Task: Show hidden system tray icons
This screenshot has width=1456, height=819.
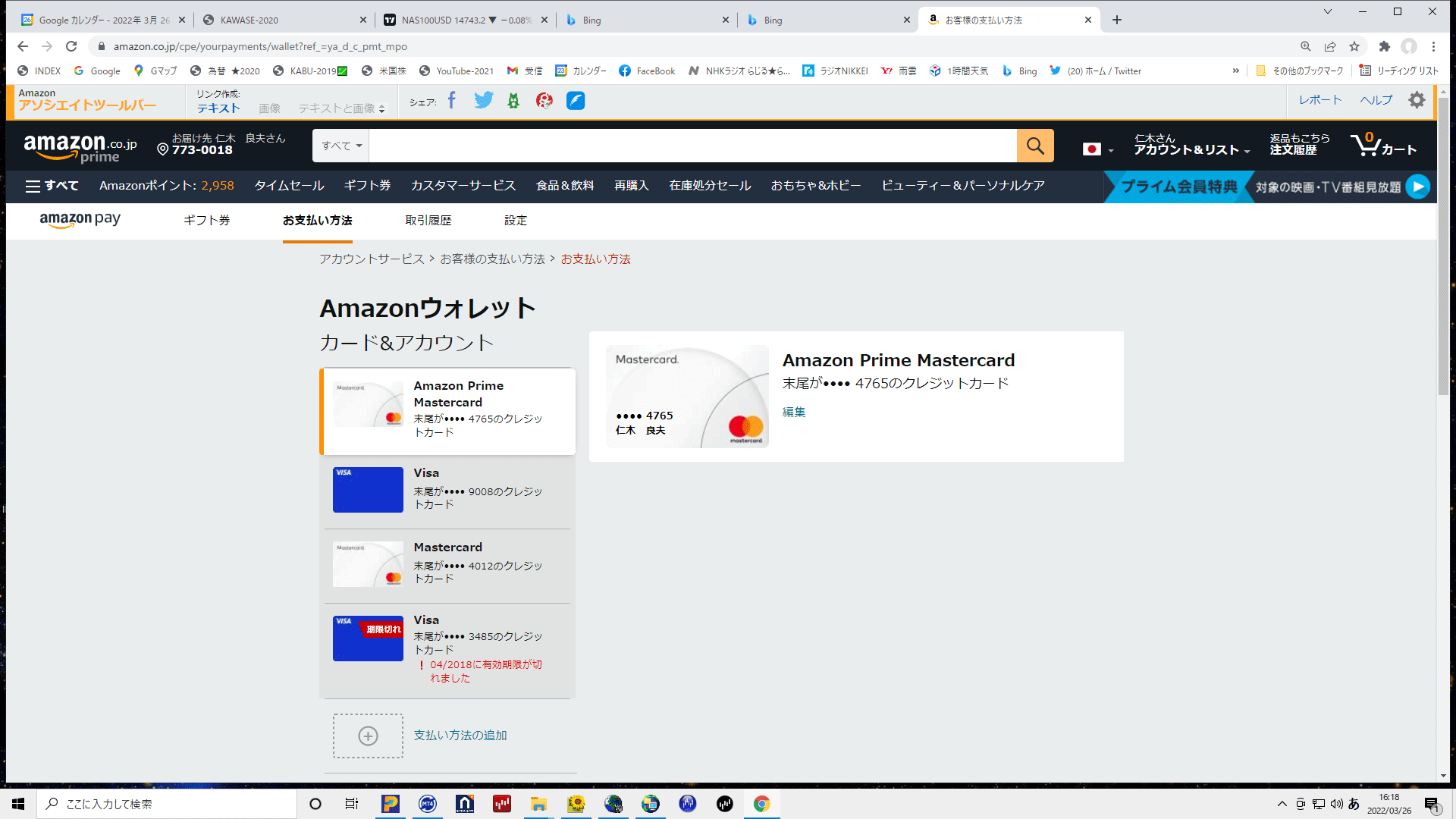Action: point(1282,804)
